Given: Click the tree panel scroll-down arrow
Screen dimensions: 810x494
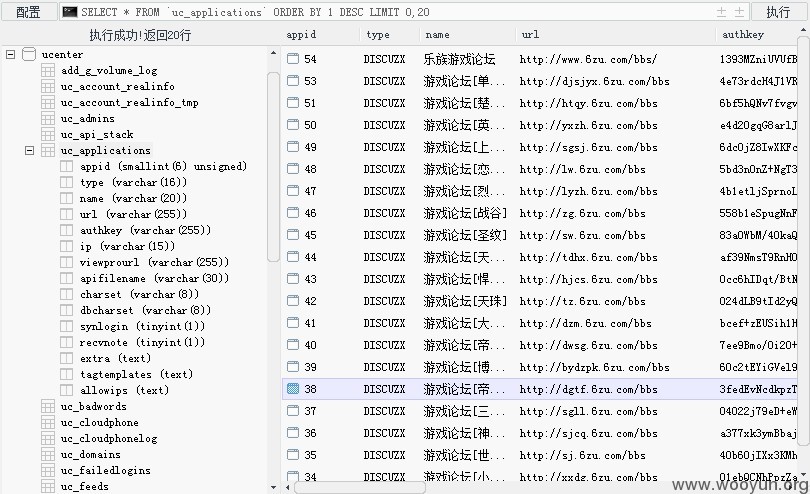Looking at the screenshot, I should pyautogui.click(x=273, y=487).
